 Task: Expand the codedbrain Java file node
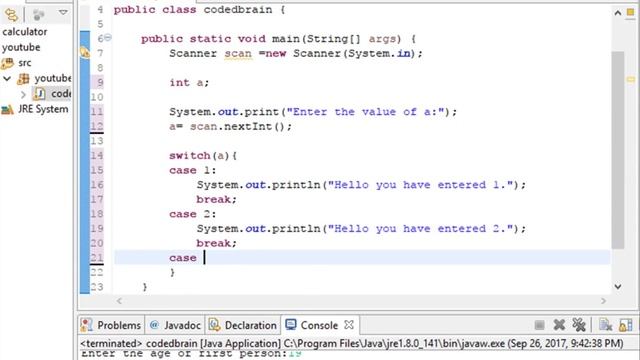pos(23,94)
